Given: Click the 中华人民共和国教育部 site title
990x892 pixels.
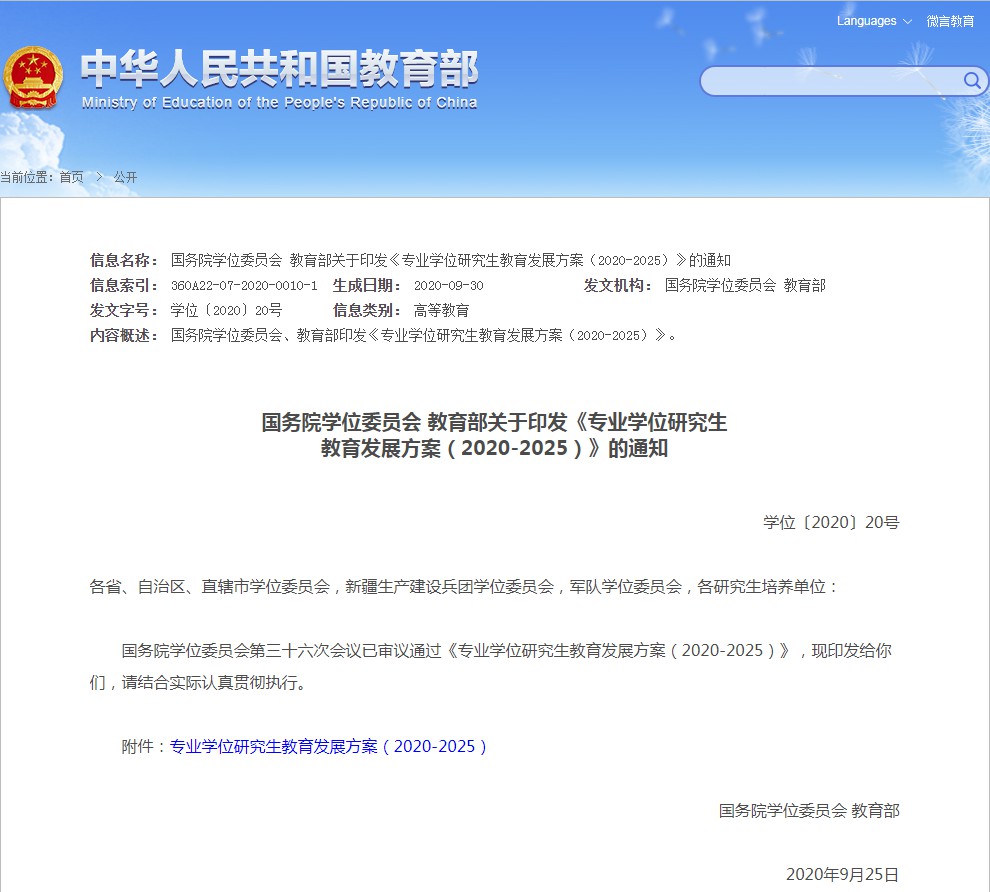Looking at the screenshot, I should (279, 68).
